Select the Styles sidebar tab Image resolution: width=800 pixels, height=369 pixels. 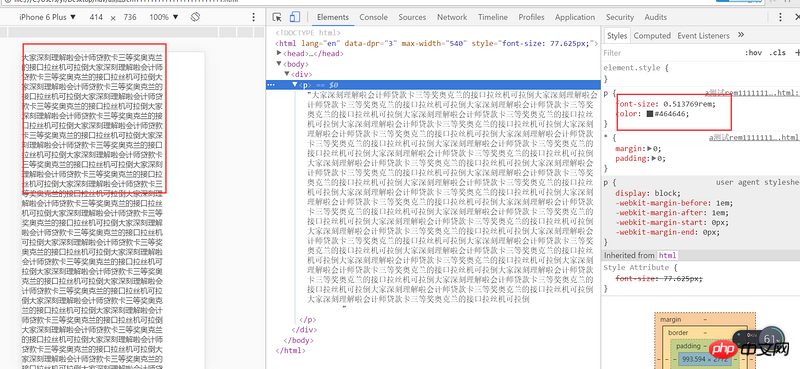pos(617,36)
